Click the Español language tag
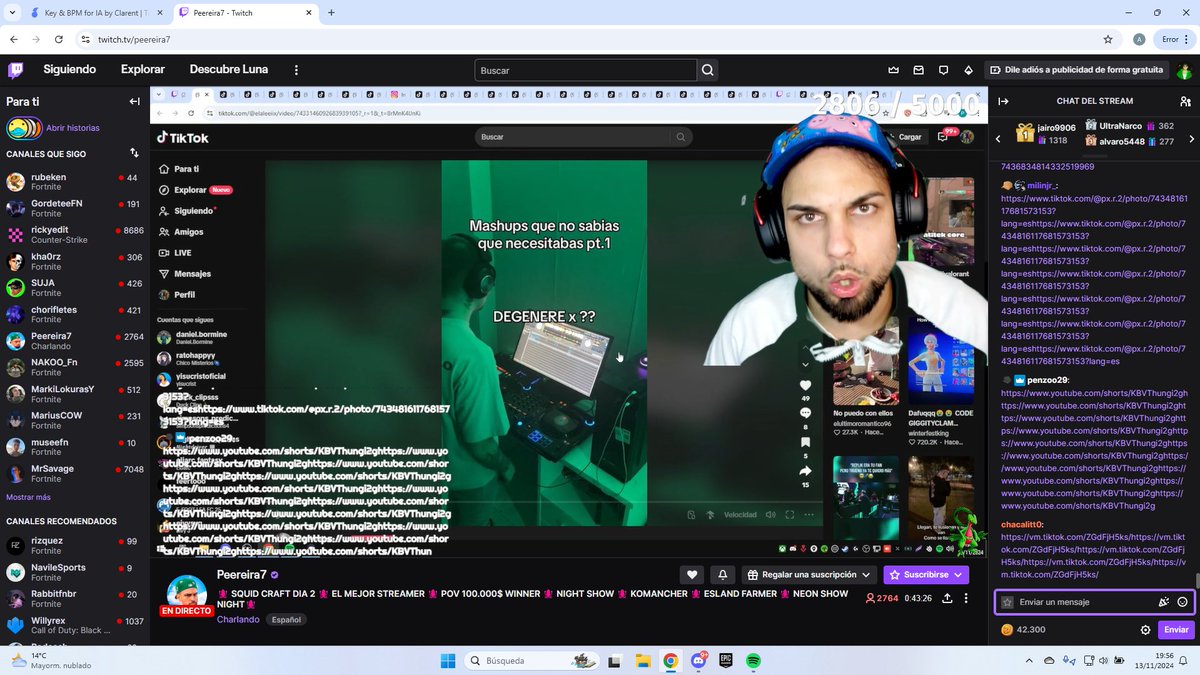This screenshot has height=675, width=1200. (286, 620)
